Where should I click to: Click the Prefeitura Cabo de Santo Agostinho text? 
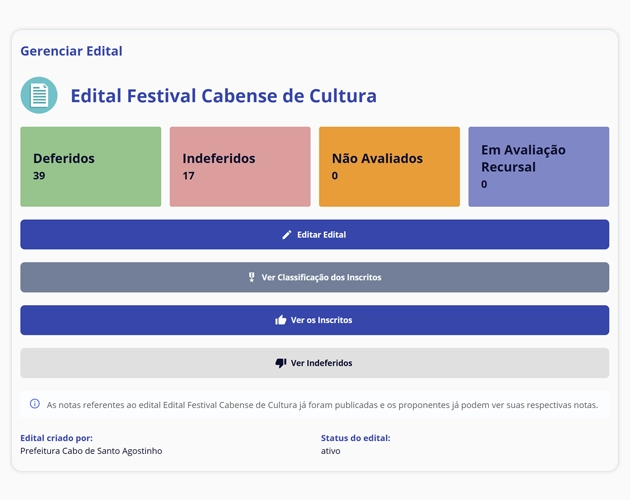(x=91, y=451)
